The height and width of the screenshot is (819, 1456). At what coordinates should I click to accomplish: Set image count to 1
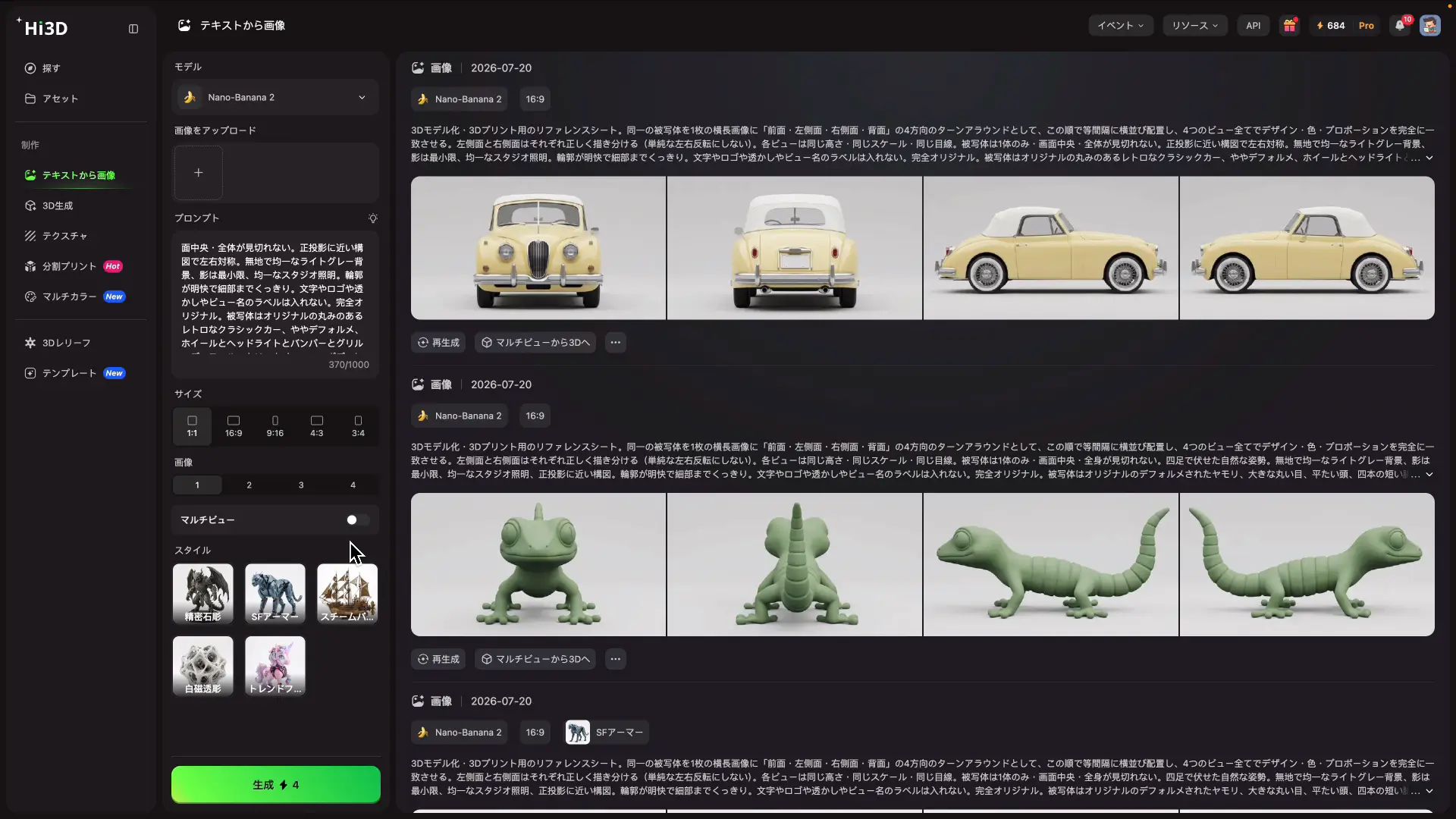[x=197, y=485]
